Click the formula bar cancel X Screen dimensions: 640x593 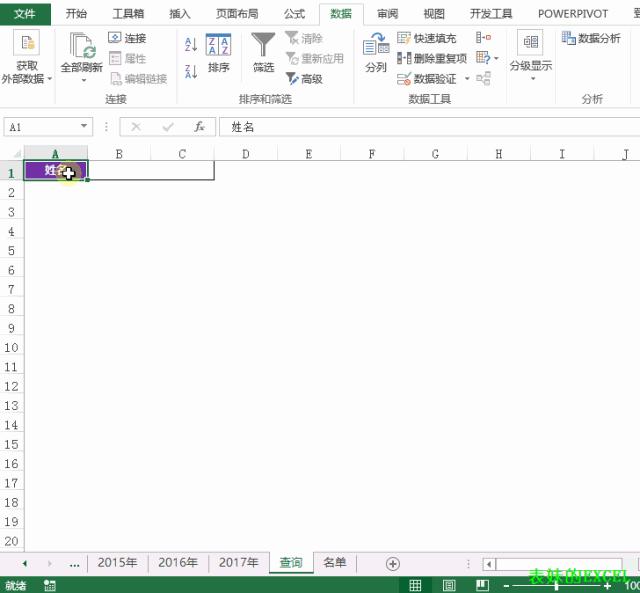(x=136, y=127)
